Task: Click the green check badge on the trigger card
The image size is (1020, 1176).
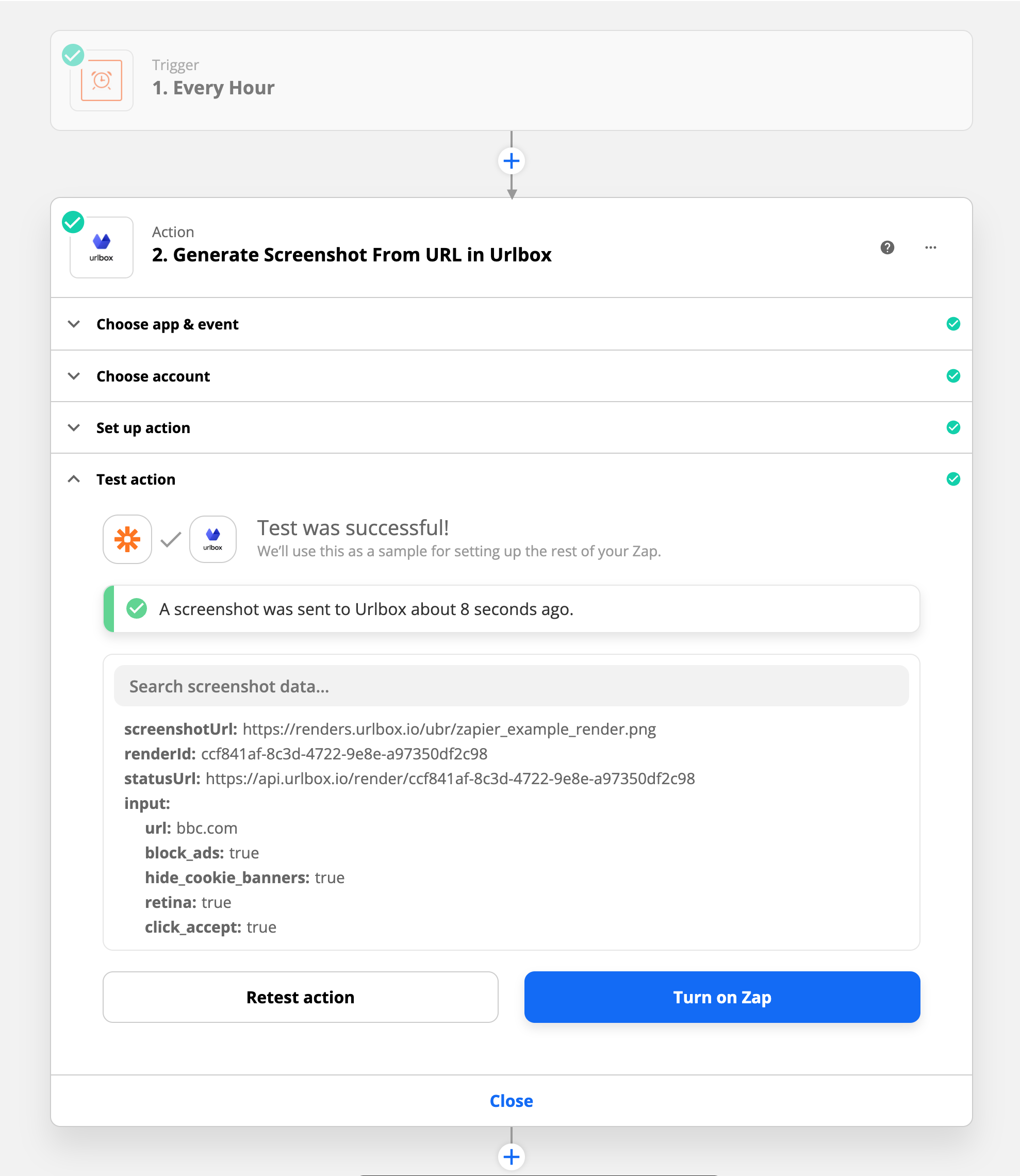Action: (x=73, y=55)
